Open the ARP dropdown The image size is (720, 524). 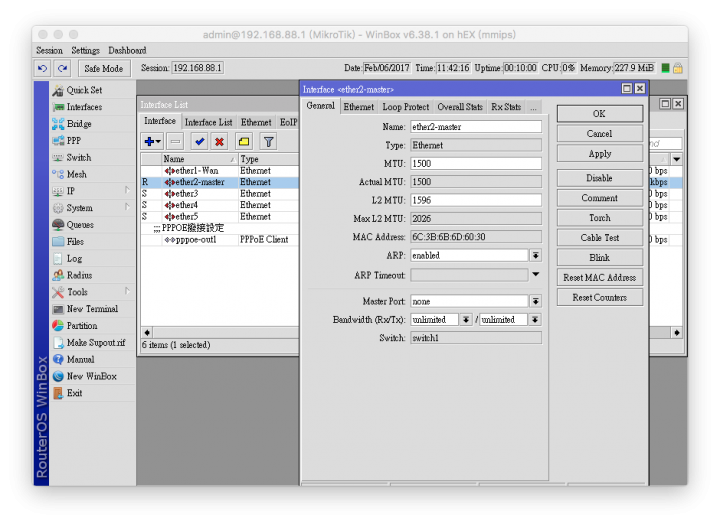(x=535, y=255)
